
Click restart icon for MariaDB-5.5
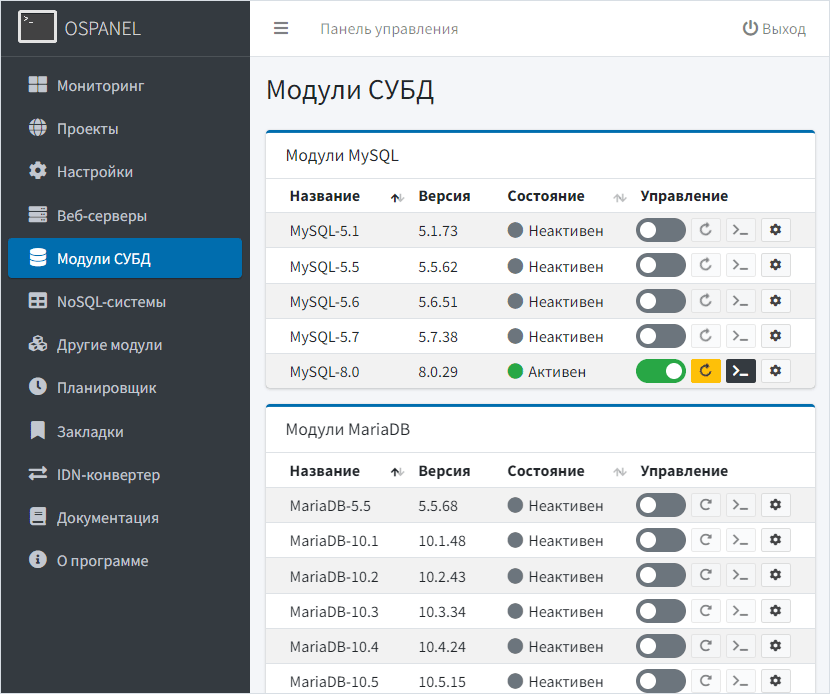point(706,505)
